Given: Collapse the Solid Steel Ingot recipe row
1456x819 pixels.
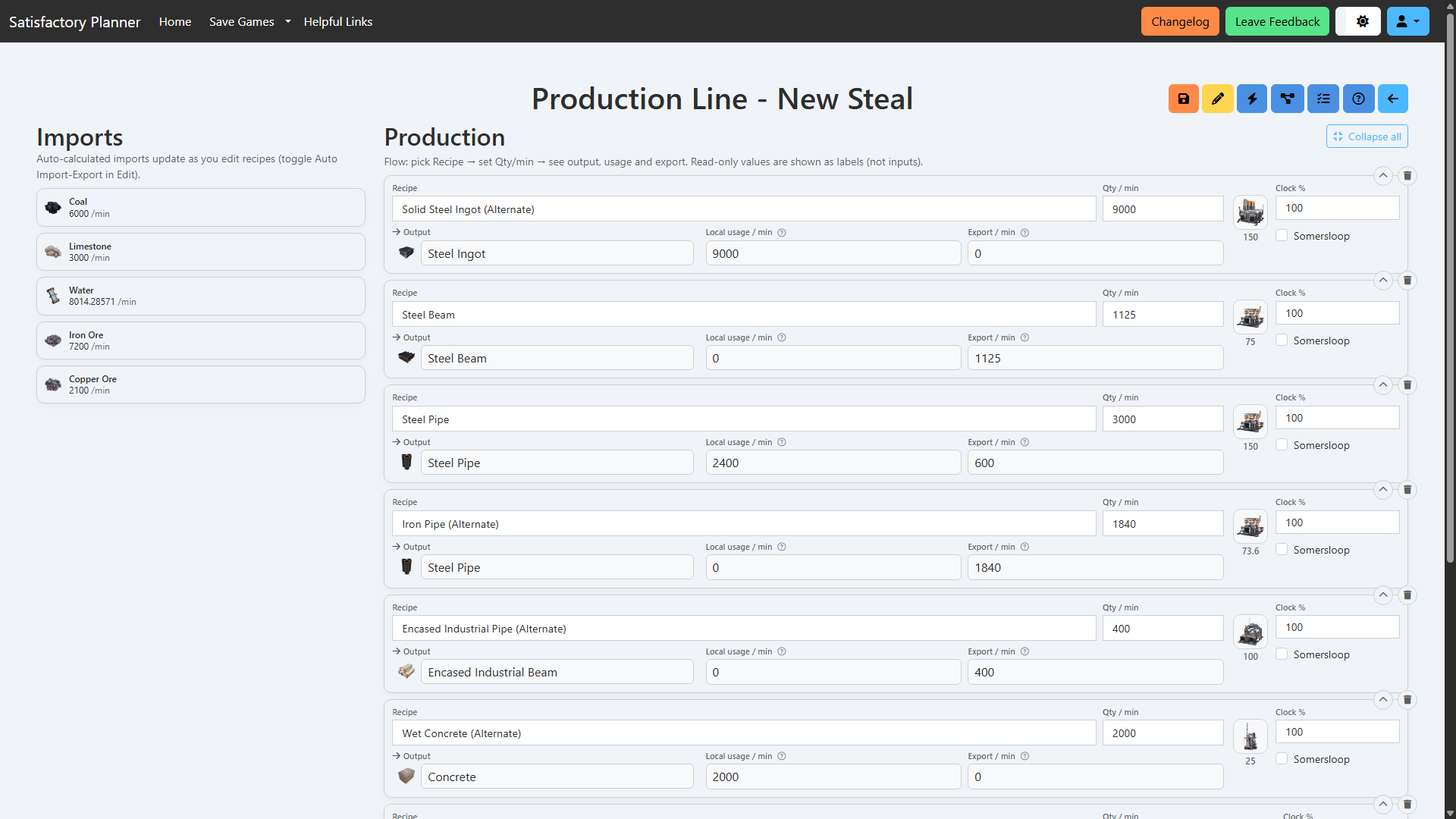Looking at the screenshot, I should coord(1384,175).
